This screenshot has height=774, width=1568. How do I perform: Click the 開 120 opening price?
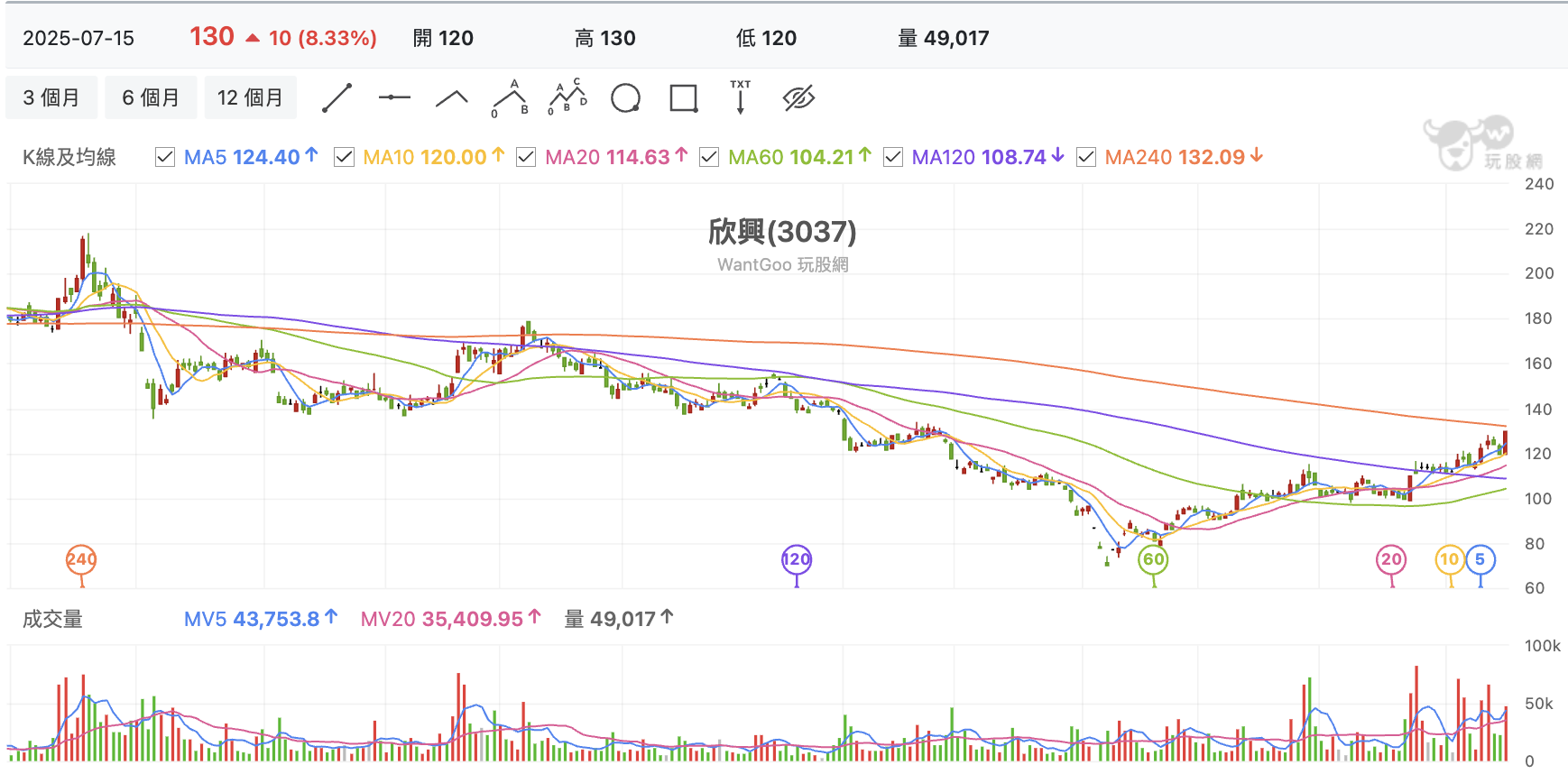(x=443, y=38)
